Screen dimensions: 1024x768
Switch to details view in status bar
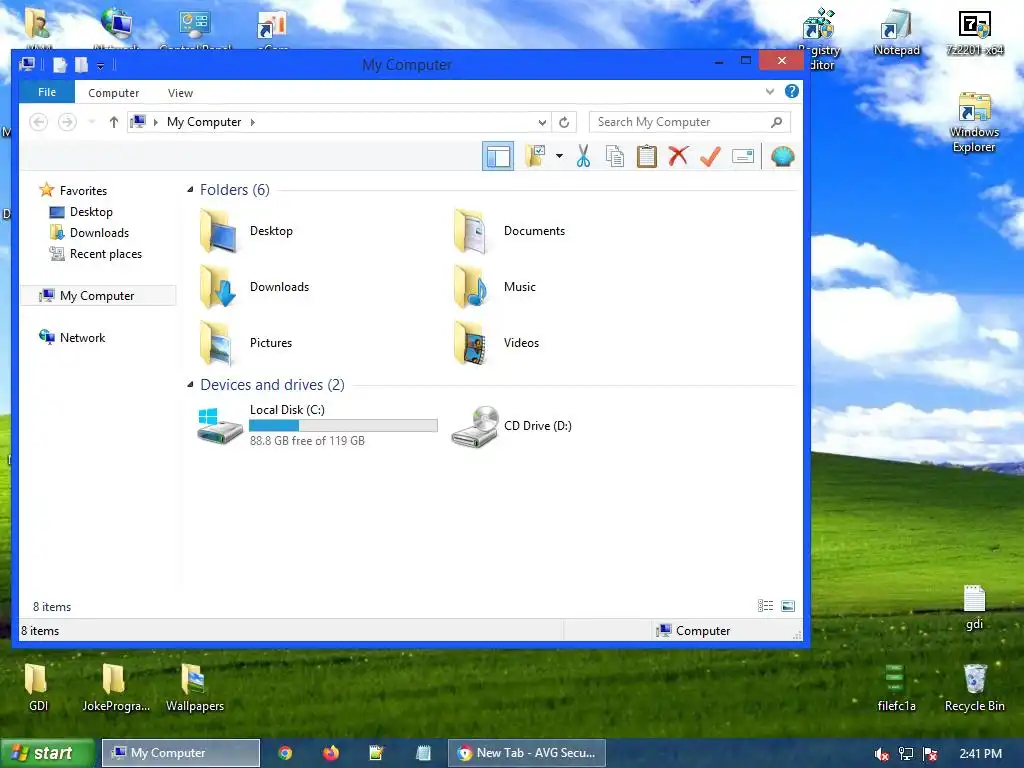point(765,606)
